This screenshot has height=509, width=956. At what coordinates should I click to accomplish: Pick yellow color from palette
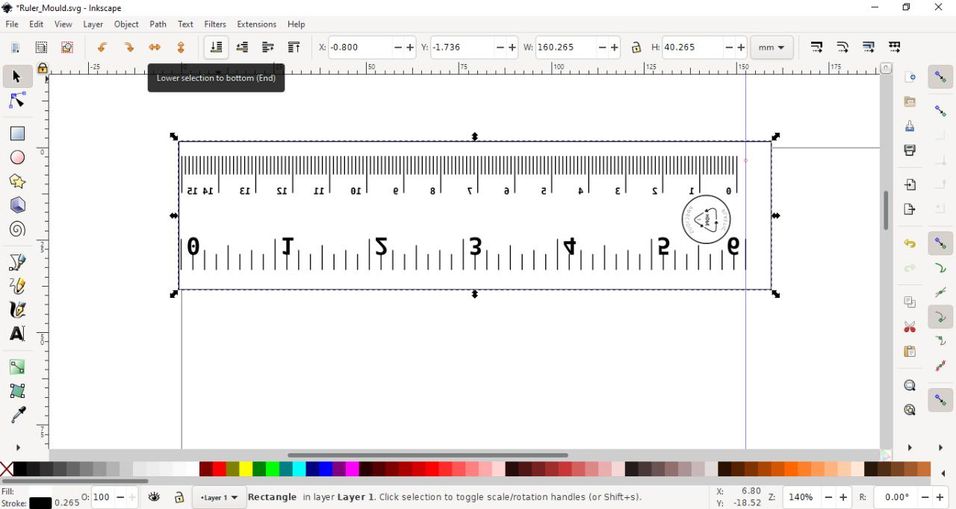click(246, 469)
